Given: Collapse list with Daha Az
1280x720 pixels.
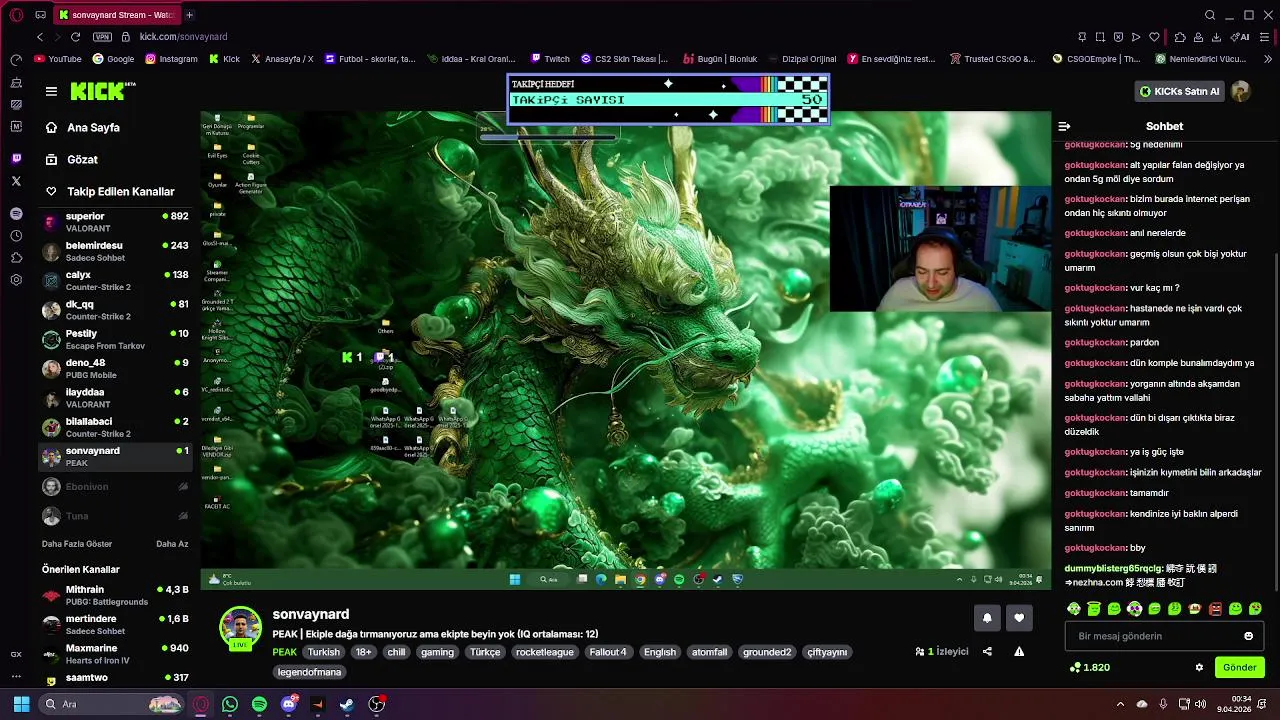Looking at the screenshot, I should point(172,544).
